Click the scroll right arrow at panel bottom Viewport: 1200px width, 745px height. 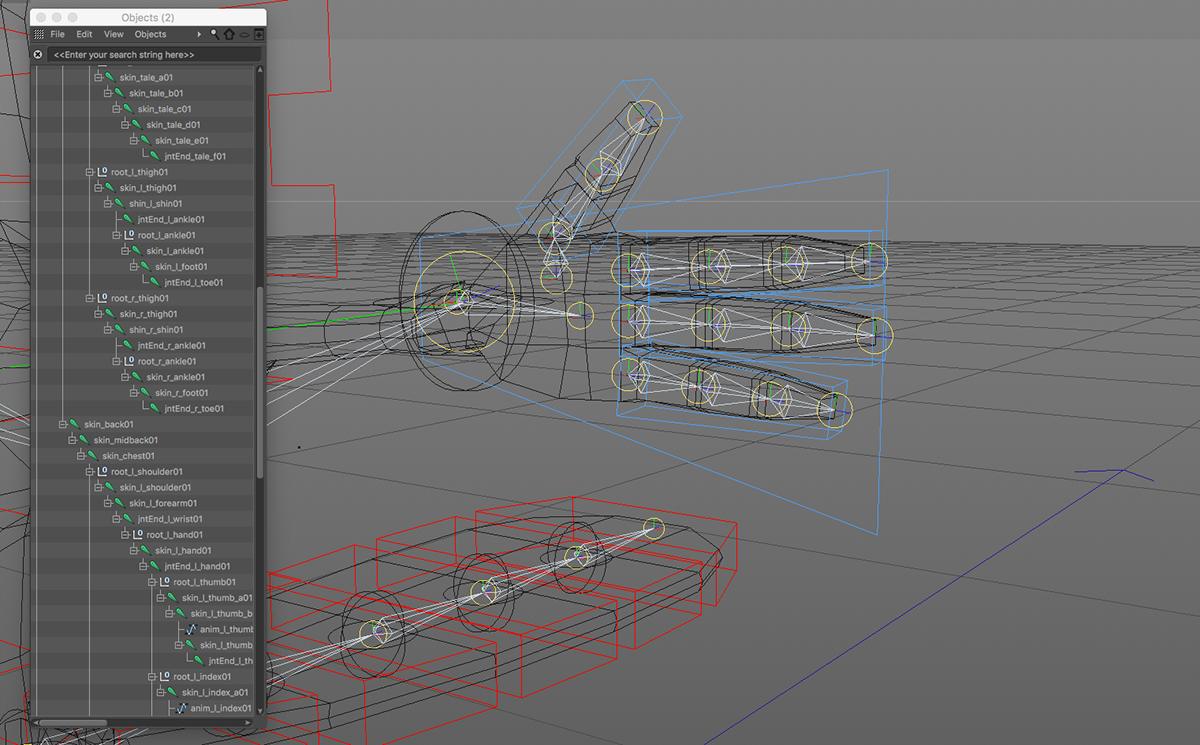pyautogui.click(x=250, y=722)
